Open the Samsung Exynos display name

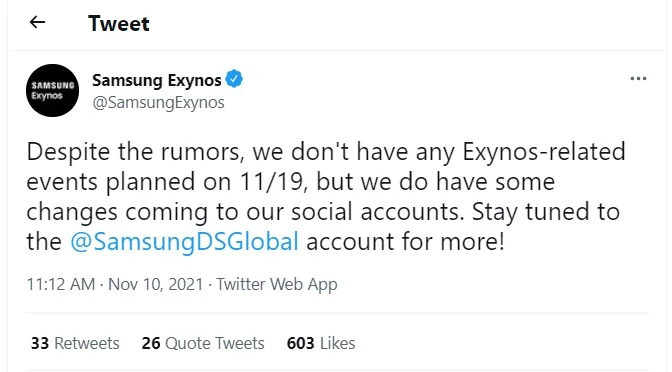(x=157, y=80)
